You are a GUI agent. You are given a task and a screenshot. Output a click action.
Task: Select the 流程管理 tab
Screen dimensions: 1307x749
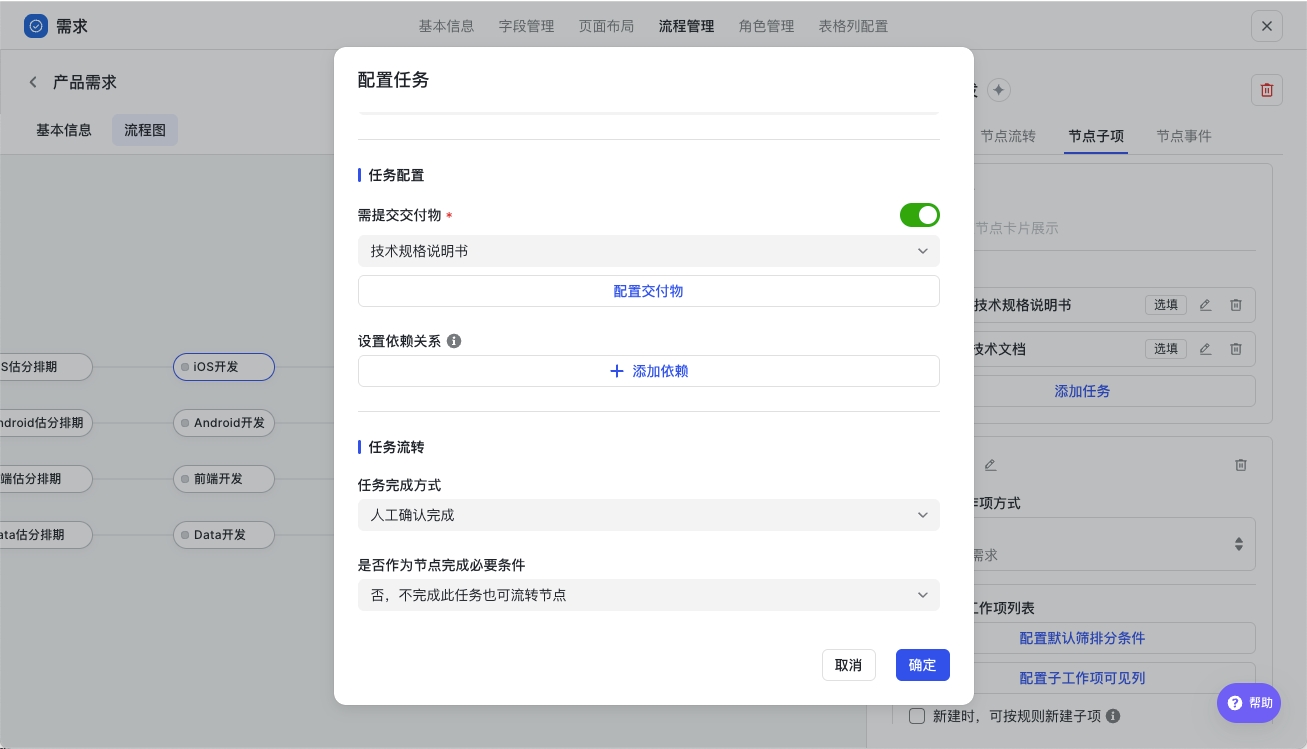(686, 26)
